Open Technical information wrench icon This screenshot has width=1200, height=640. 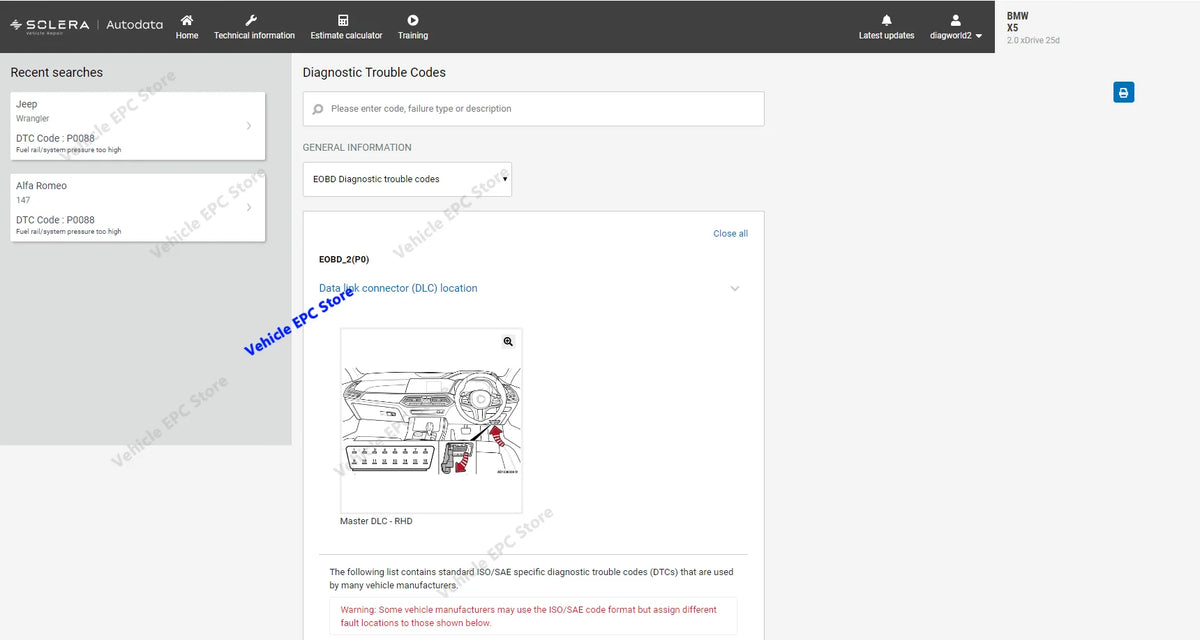pos(251,20)
